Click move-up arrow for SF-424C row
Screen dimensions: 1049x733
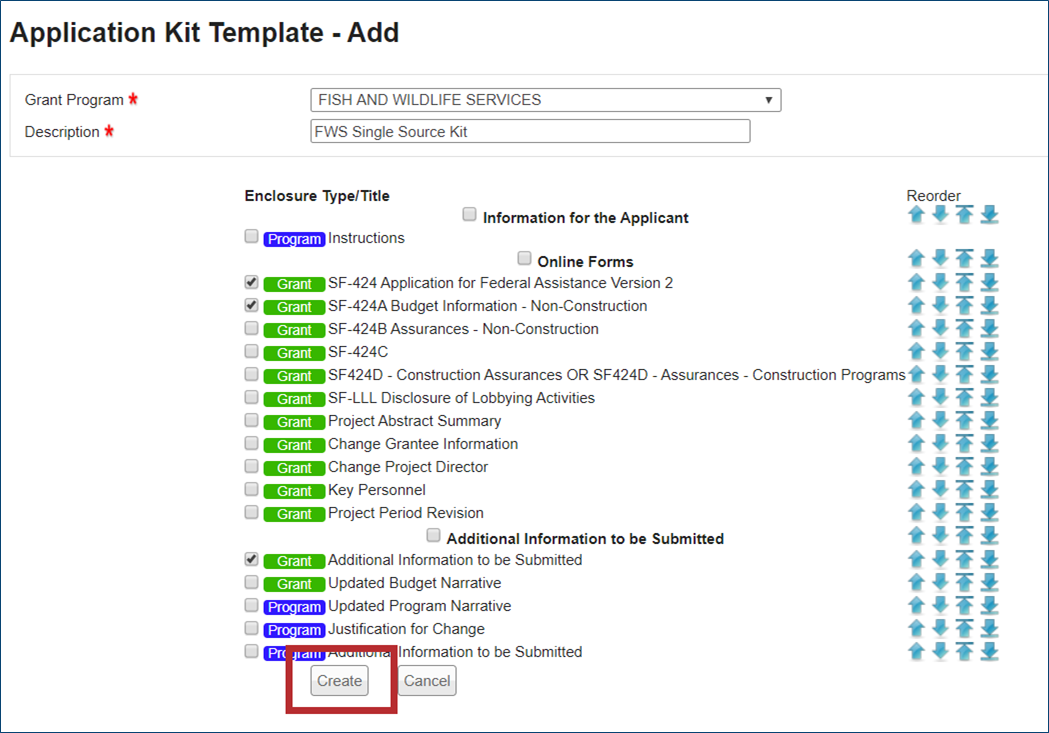[x=916, y=352]
